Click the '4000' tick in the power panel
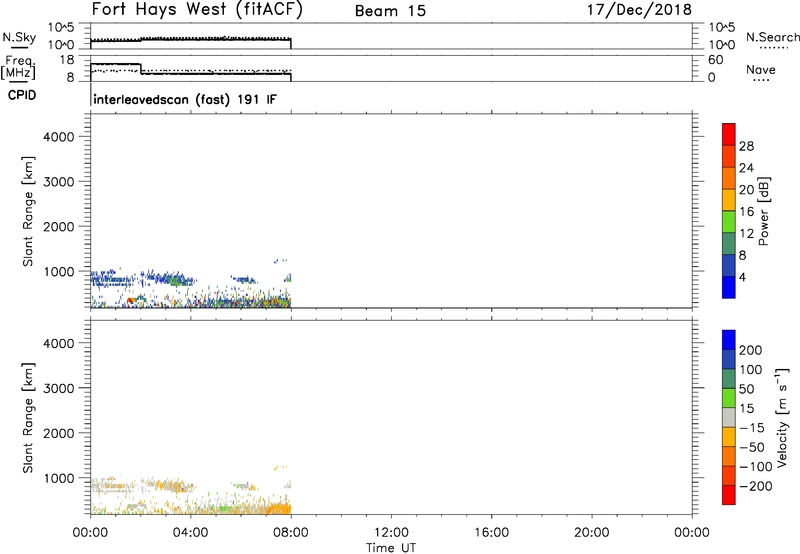The width and height of the screenshot is (800, 554). click(x=59, y=137)
